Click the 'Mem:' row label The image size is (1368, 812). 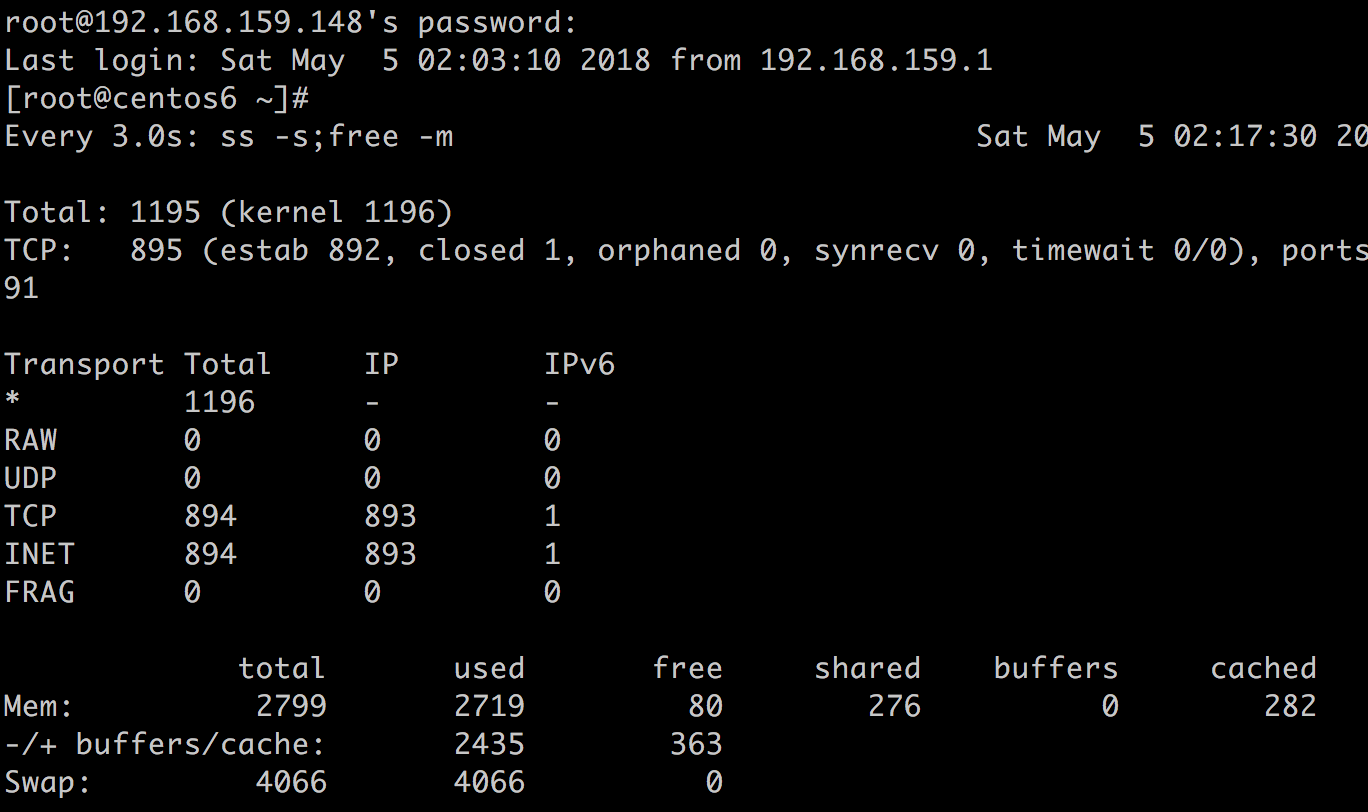(x=39, y=706)
